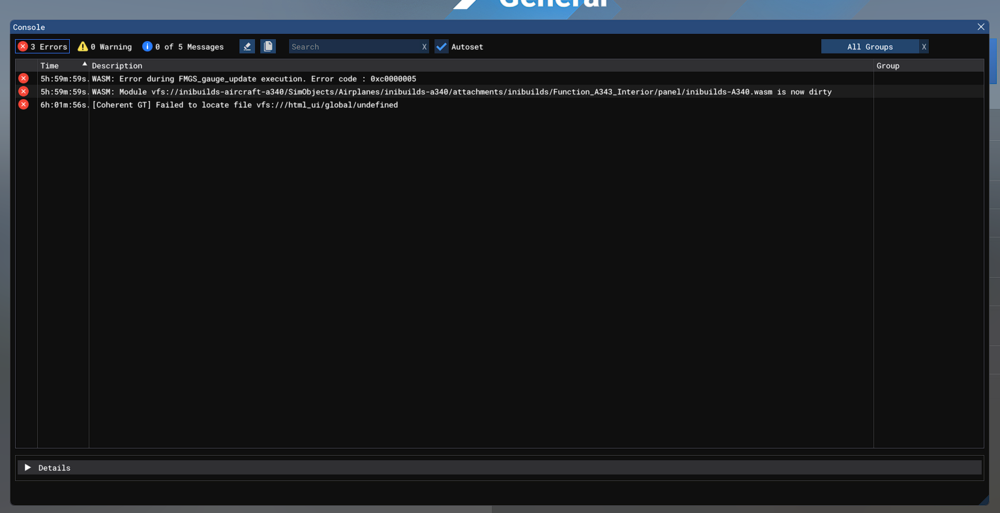
Task: Open the All Groups dropdown
Action: tap(869, 47)
